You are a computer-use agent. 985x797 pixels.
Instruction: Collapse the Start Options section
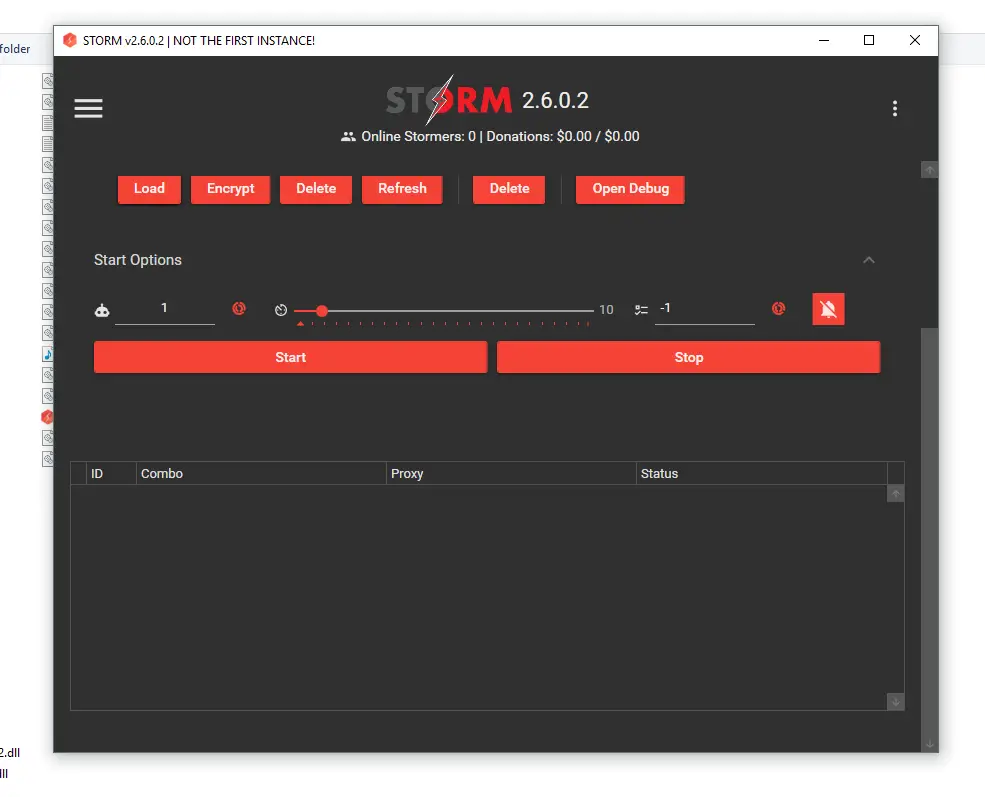coord(868,260)
